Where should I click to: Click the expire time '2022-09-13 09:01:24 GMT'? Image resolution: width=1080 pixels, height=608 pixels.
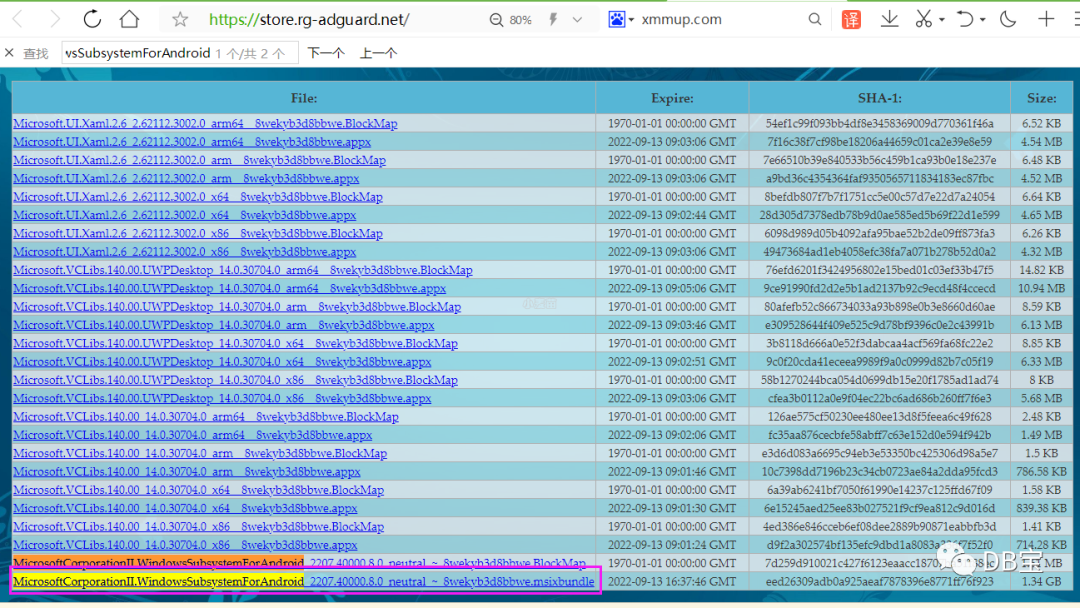672,545
